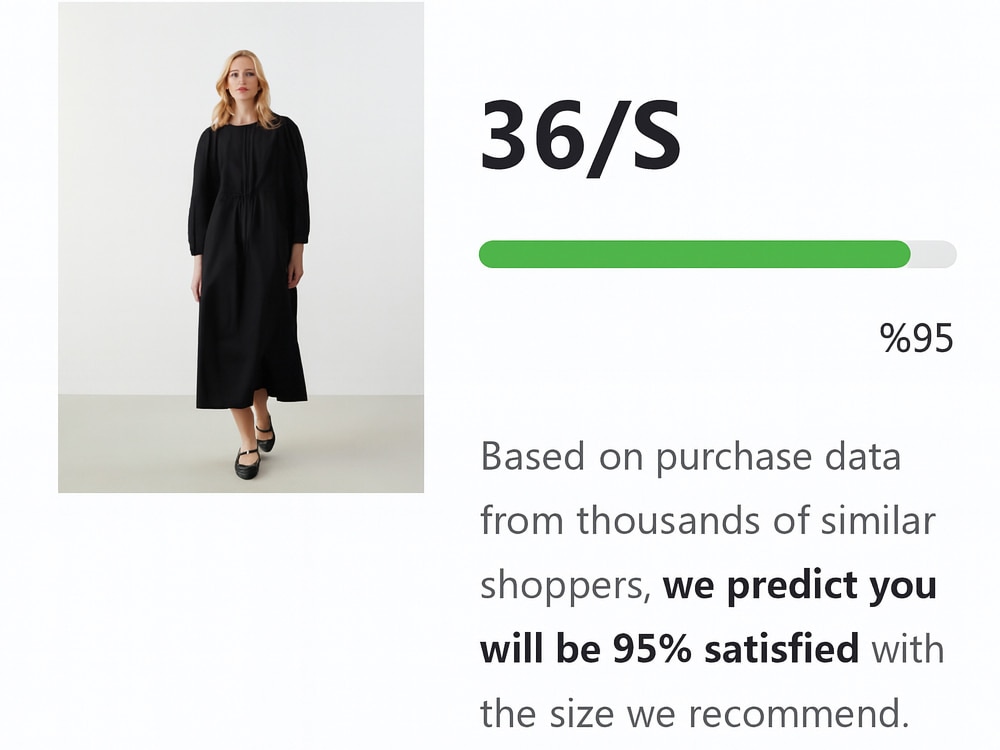The image size is (1000, 750).
Task: Click the model's face in product photo
Action: pos(240,82)
